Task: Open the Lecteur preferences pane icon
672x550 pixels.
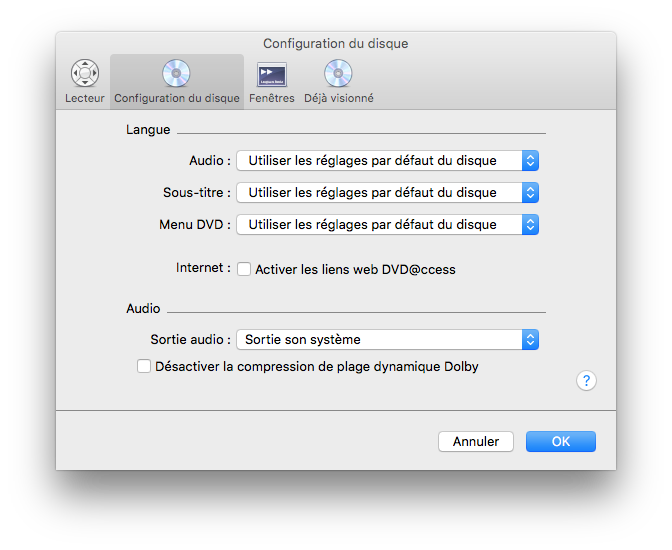Action: pyautogui.click(x=85, y=73)
